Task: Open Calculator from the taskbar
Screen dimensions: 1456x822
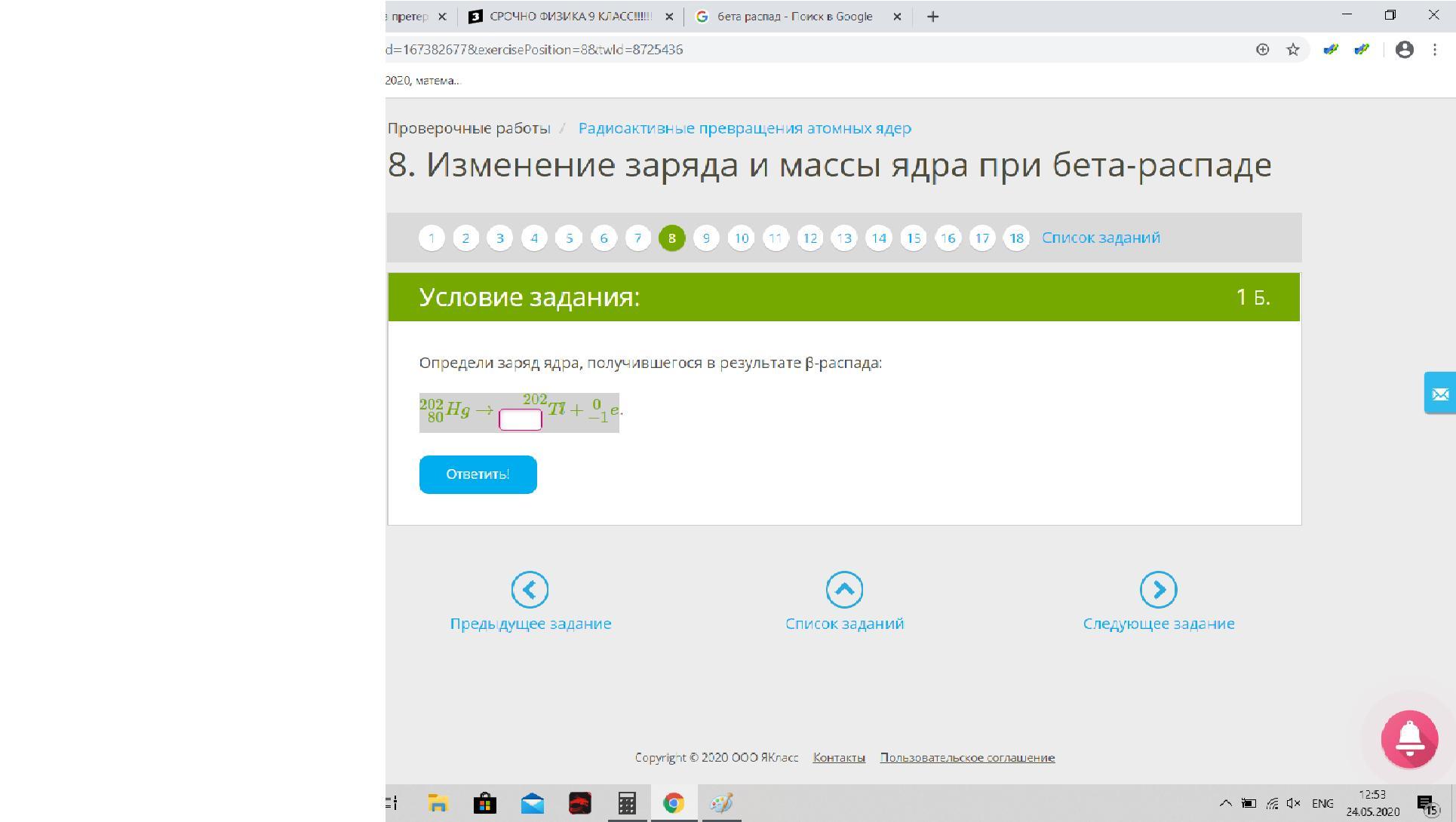Action: 627,803
